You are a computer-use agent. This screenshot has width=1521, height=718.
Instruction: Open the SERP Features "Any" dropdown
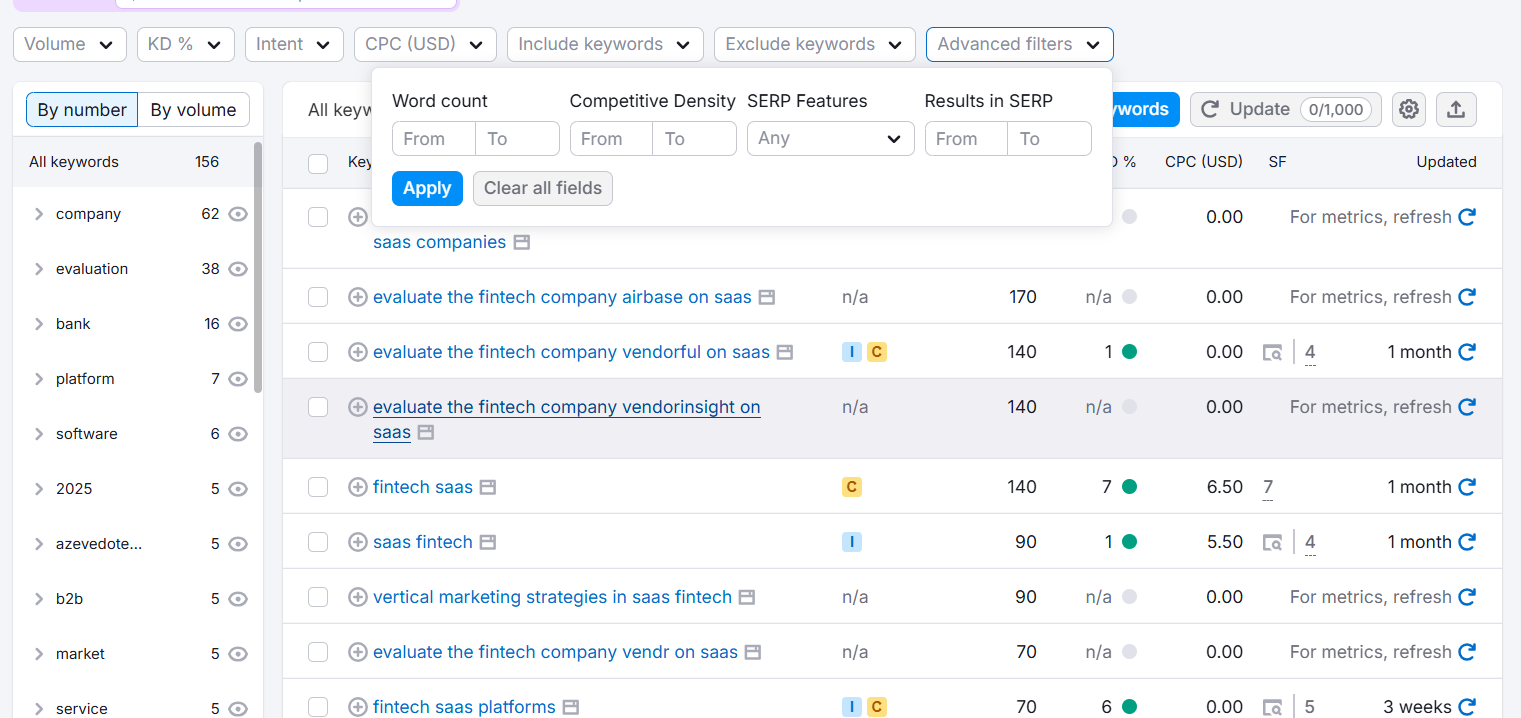coord(830,138)
